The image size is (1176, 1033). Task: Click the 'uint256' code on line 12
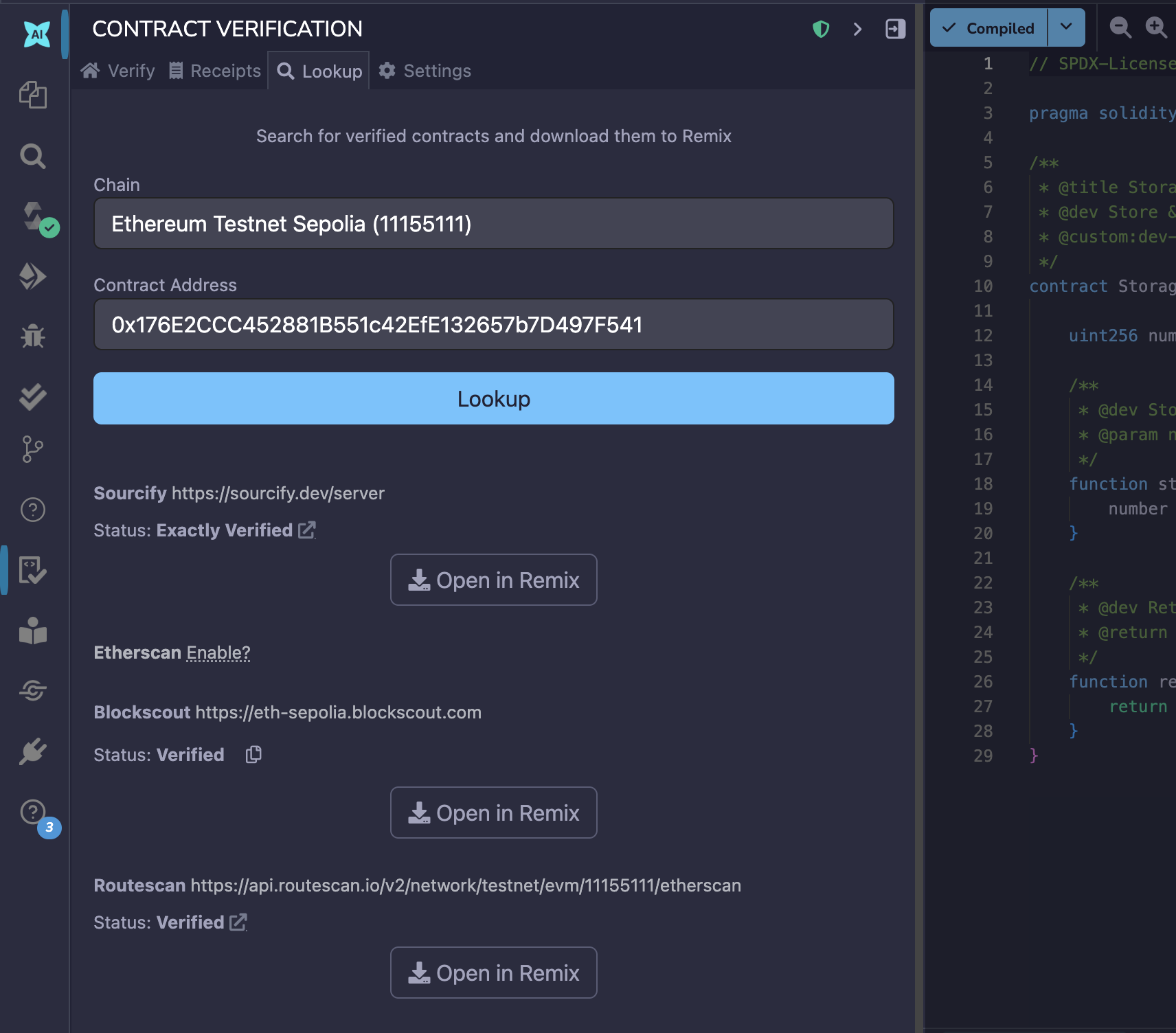pyautogui.click(x=1103, y=335)
